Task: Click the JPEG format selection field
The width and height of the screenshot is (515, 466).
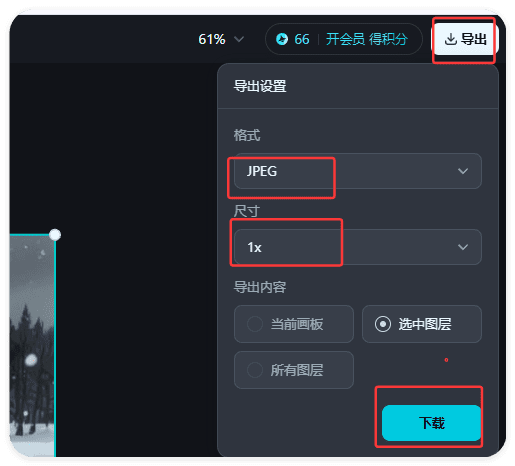Action: [358, 171]
